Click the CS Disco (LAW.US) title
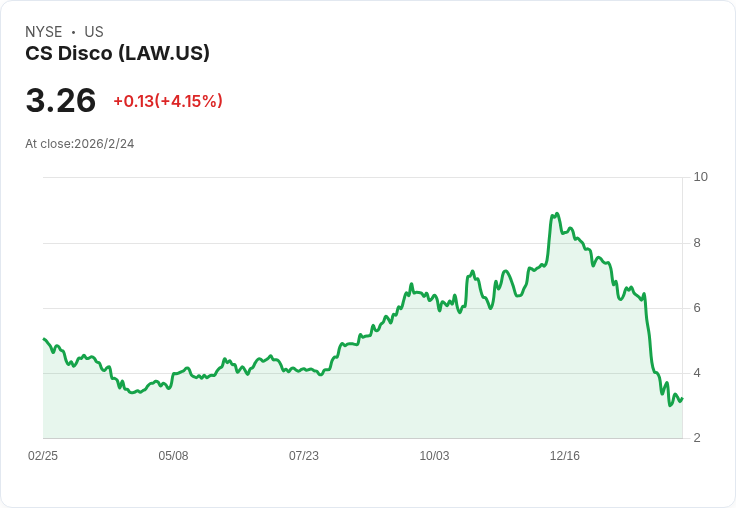736x508 pixels. point(117,53)
